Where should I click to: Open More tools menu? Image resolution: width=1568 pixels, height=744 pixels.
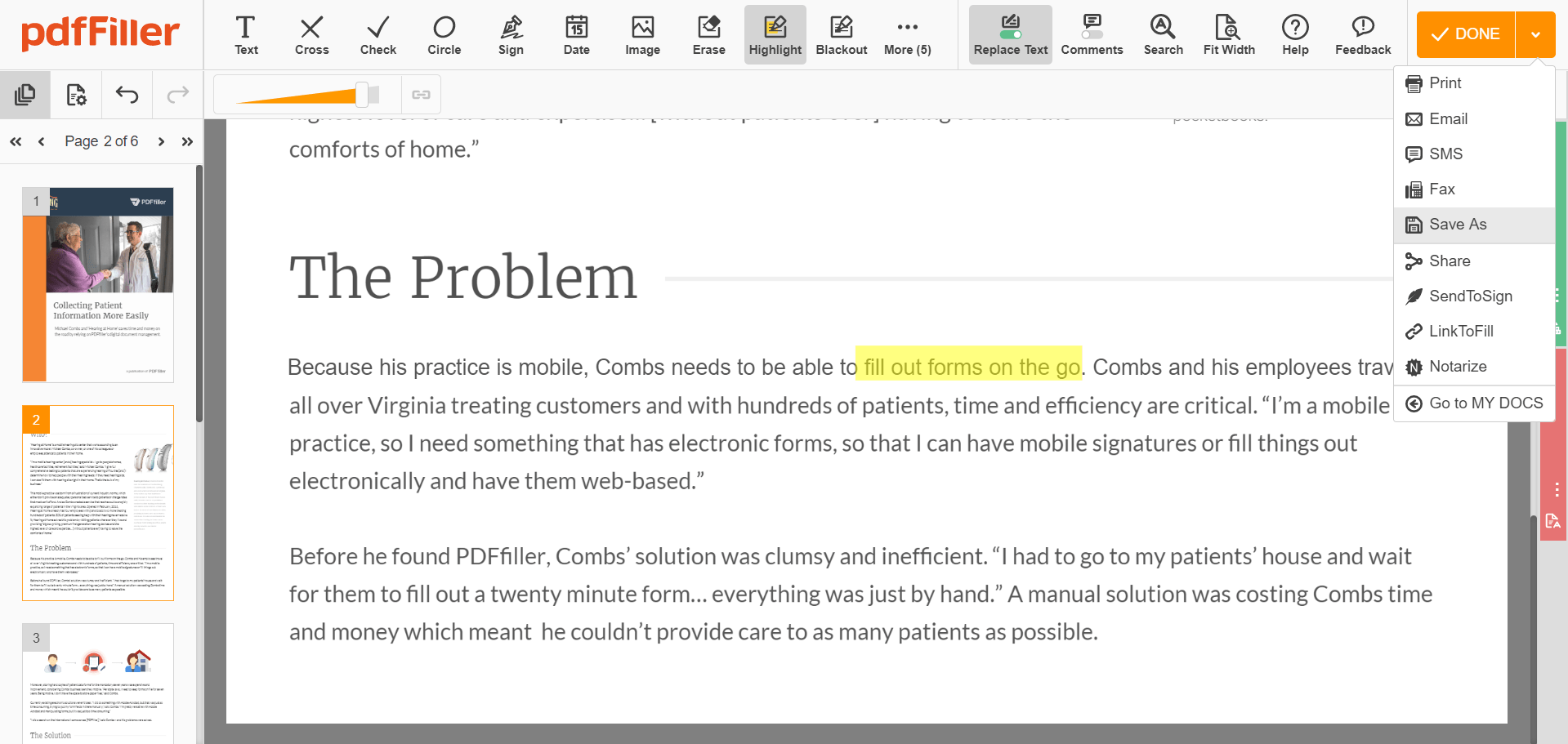click(x=906, y=34)
